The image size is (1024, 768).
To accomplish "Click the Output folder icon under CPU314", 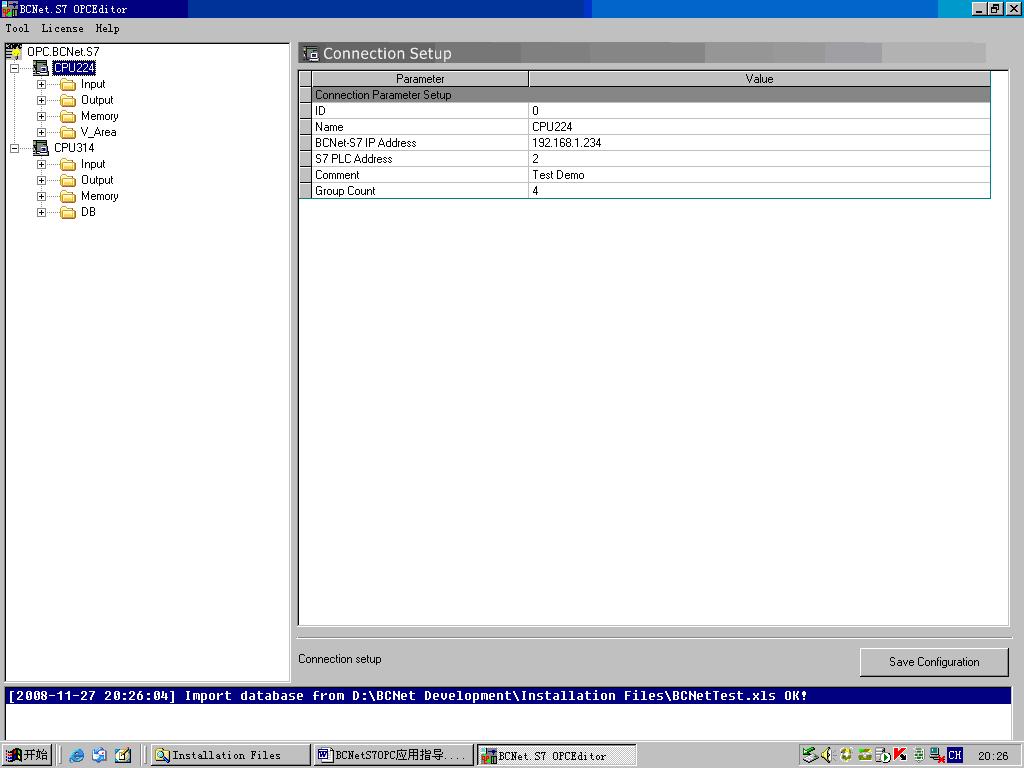I will click(x=68, y=180).
